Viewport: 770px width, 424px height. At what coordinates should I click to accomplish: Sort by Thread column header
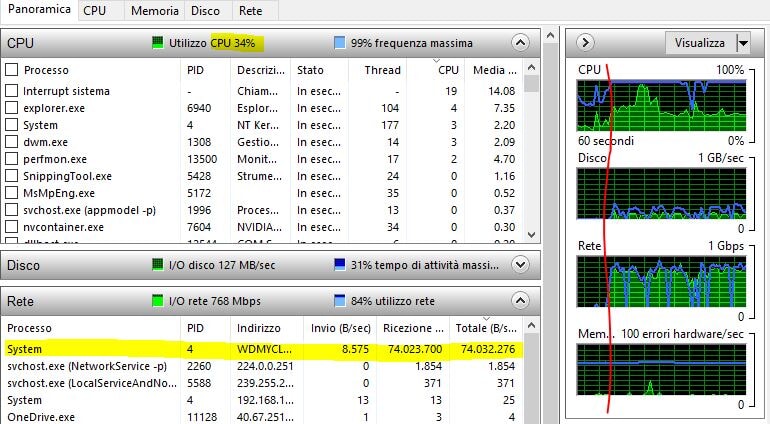click(378, 70)
